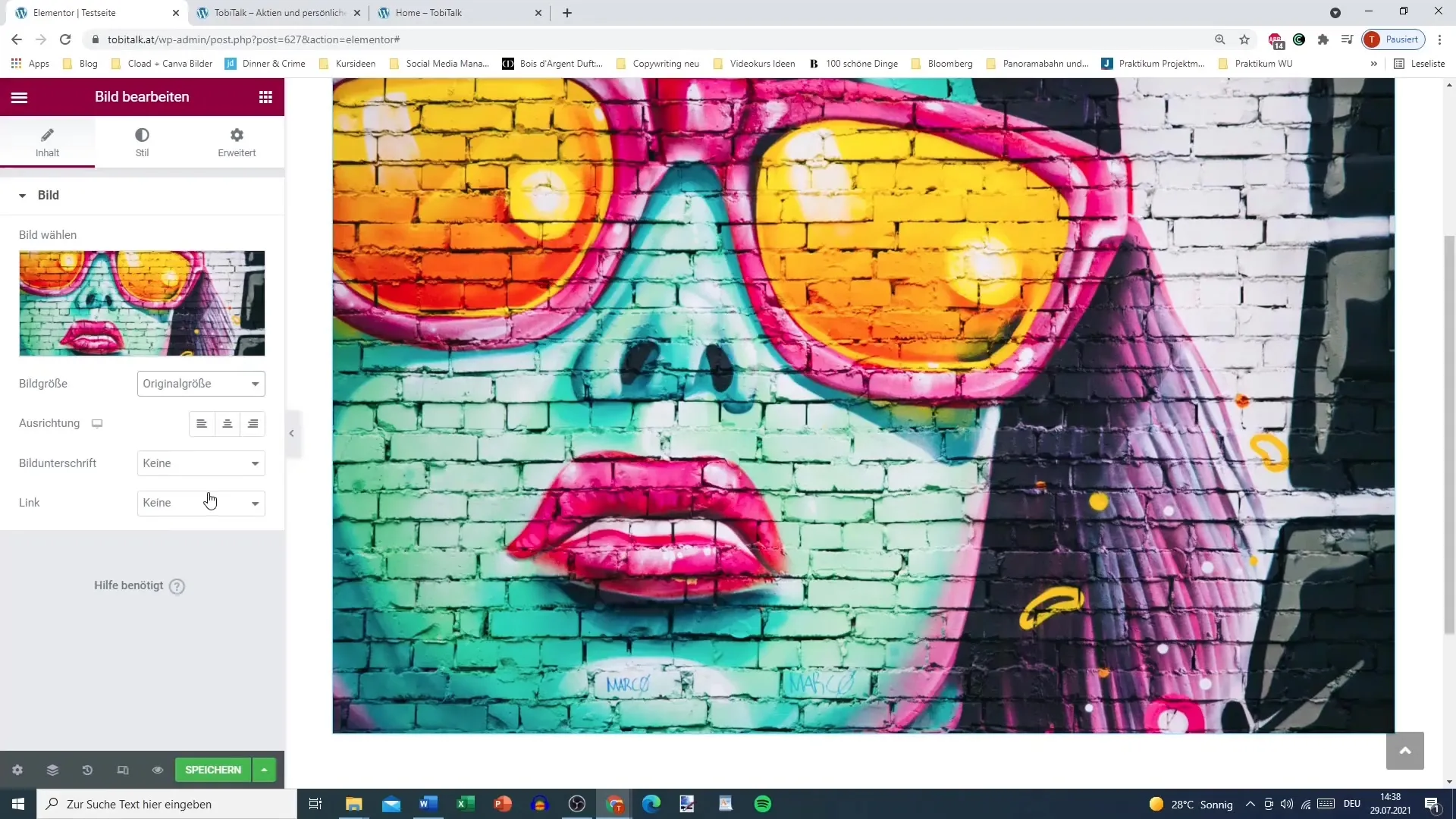Open page settings gear icon
This screenshot has width=1456, height=819.
(x=17, y=770)
